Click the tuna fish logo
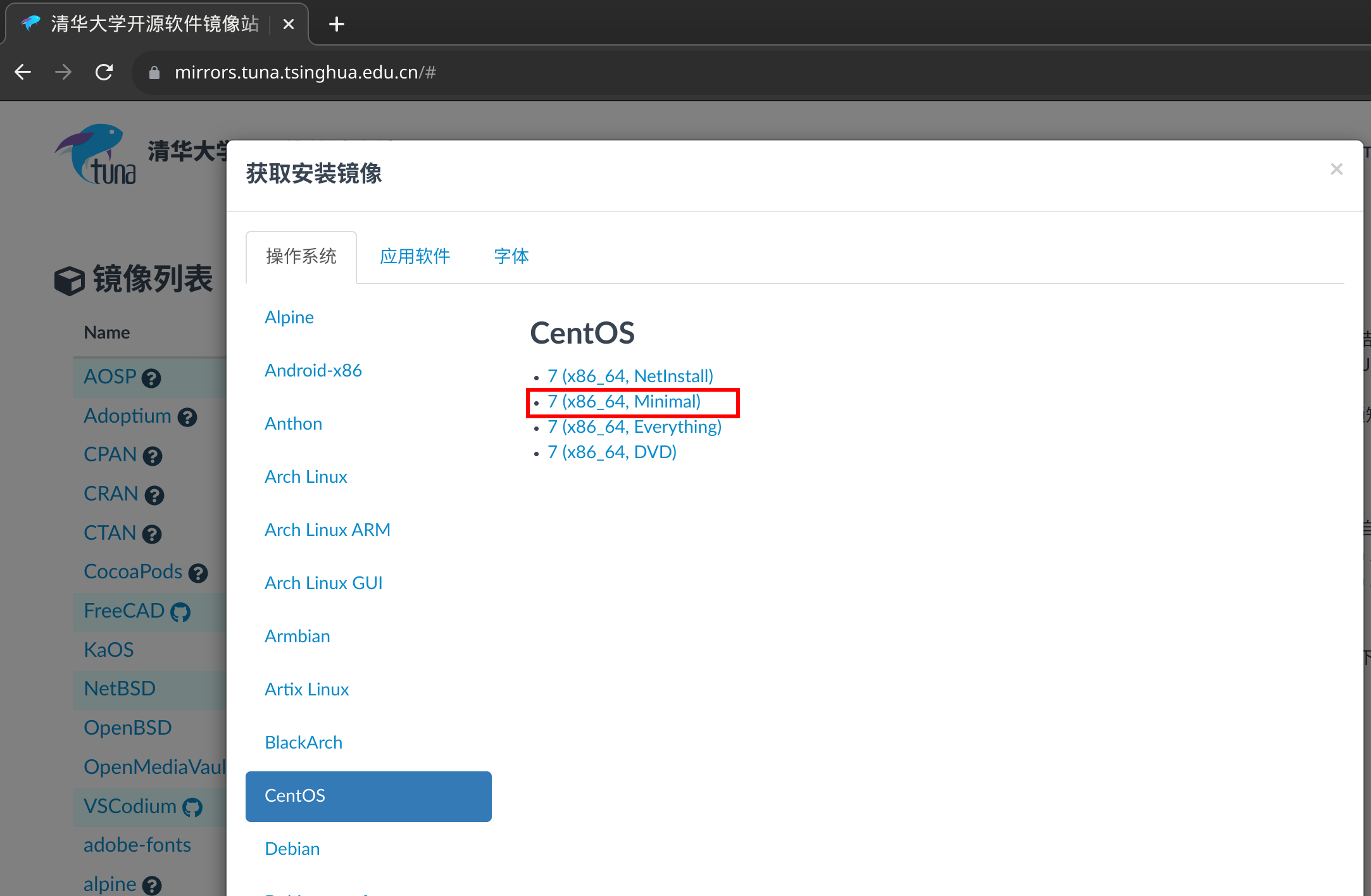 pos(95,154)
